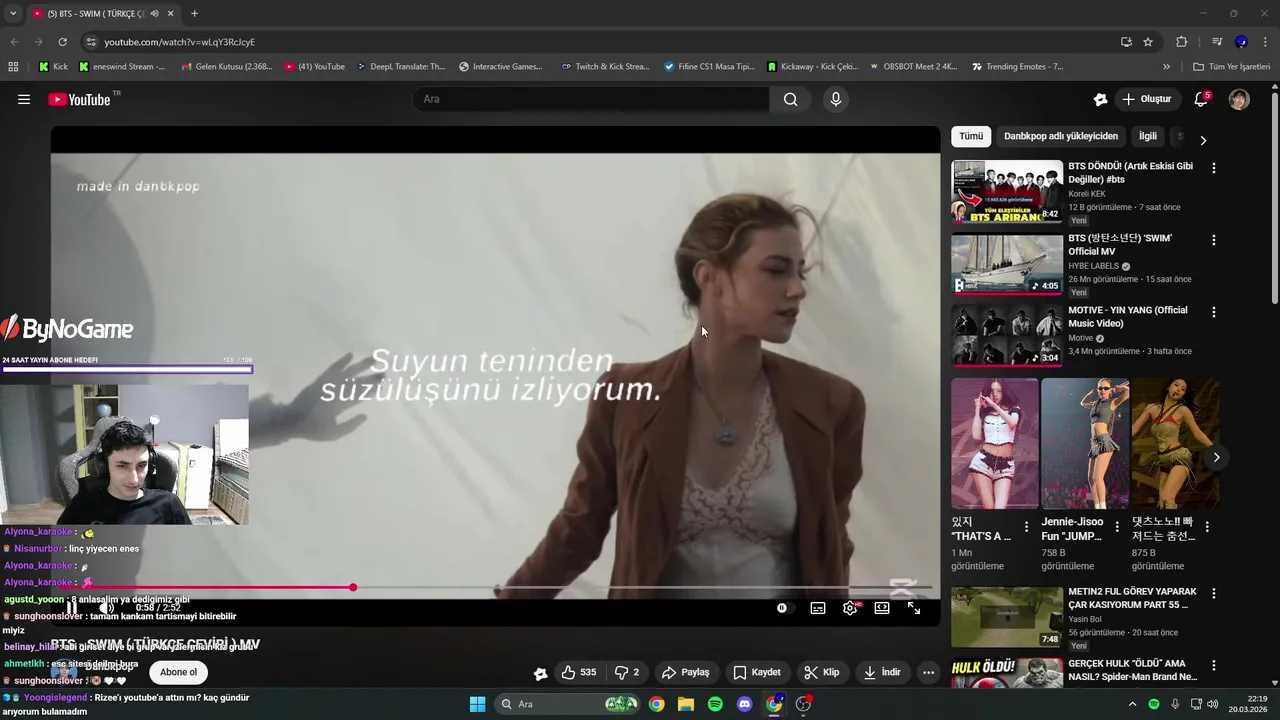Viewport: 1280px width, 720px height.
Task: Open options for BTS 'SWIM' Official MV
Action: tap(1214, 240)
